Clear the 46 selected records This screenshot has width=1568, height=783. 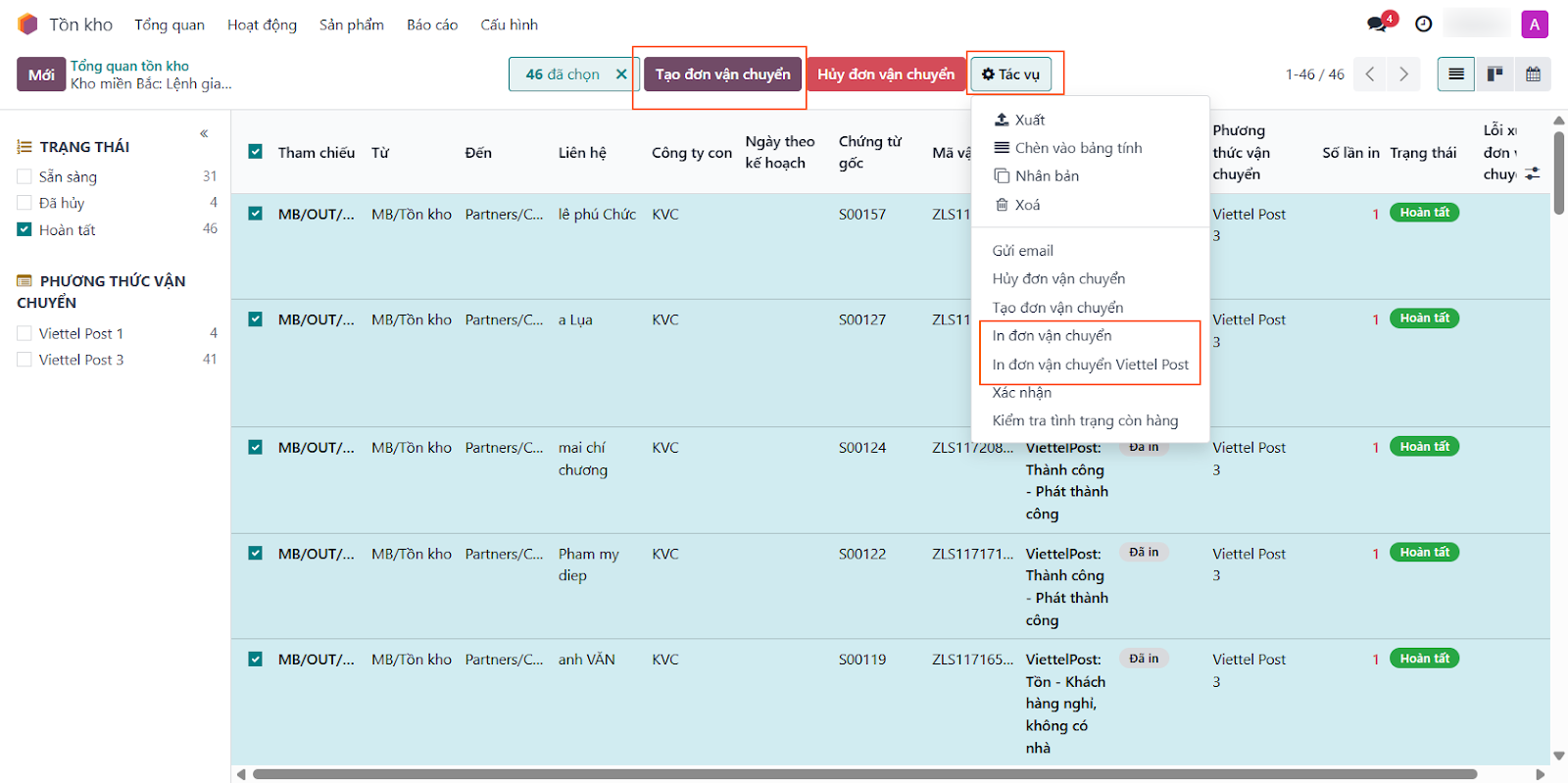pyautogui.click(x=621, y=74)
